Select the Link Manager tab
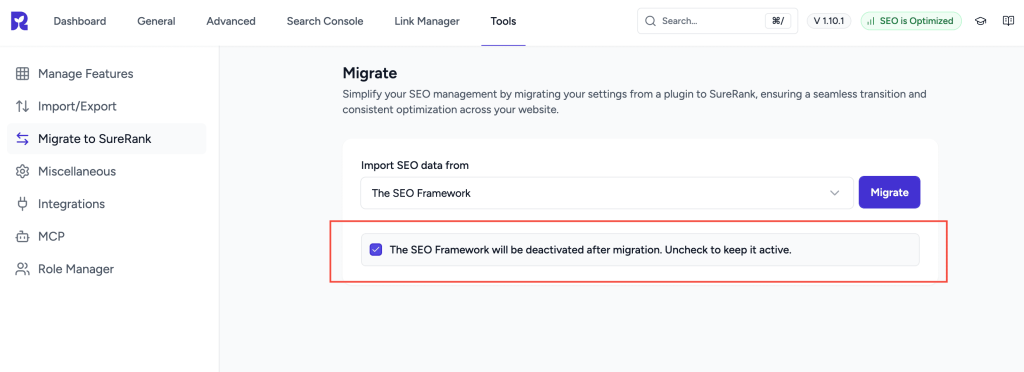Image resolution: width=1024 pixels, height=372 pixels. (x=427, y=22)
